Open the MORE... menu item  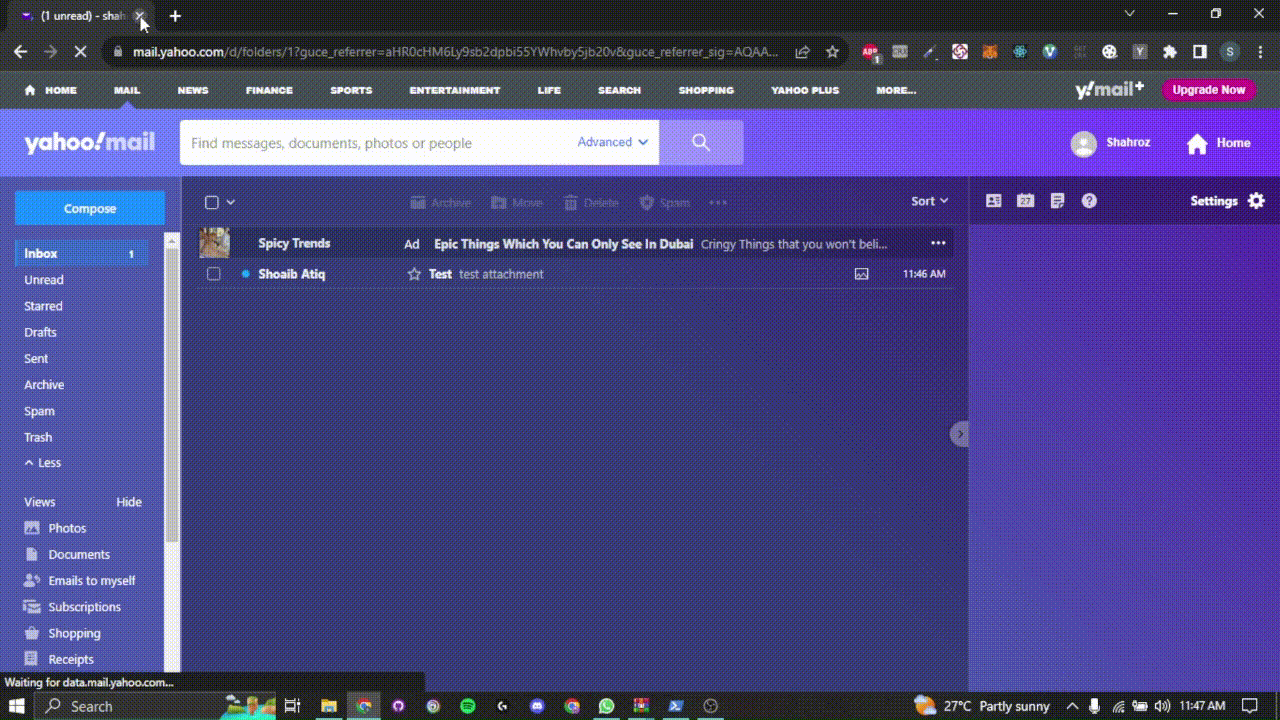pos(896,90)
